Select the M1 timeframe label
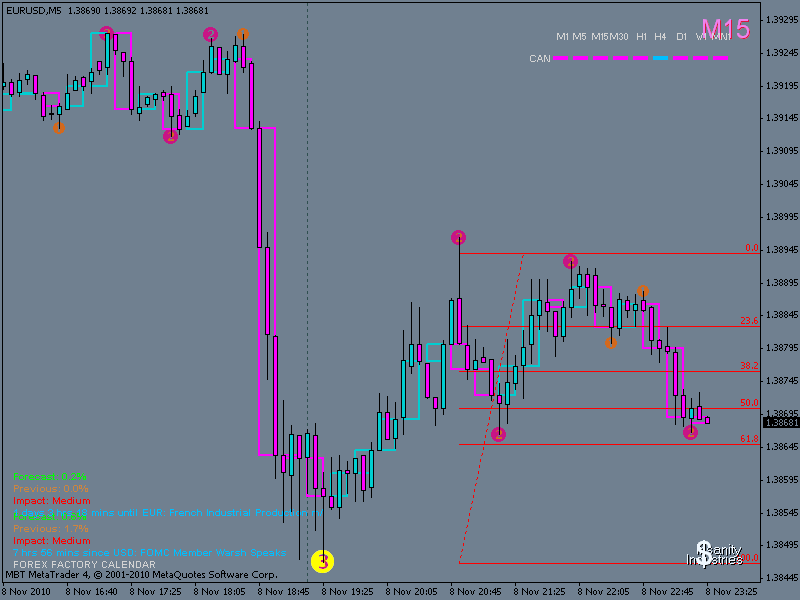 tap(562, 37)
